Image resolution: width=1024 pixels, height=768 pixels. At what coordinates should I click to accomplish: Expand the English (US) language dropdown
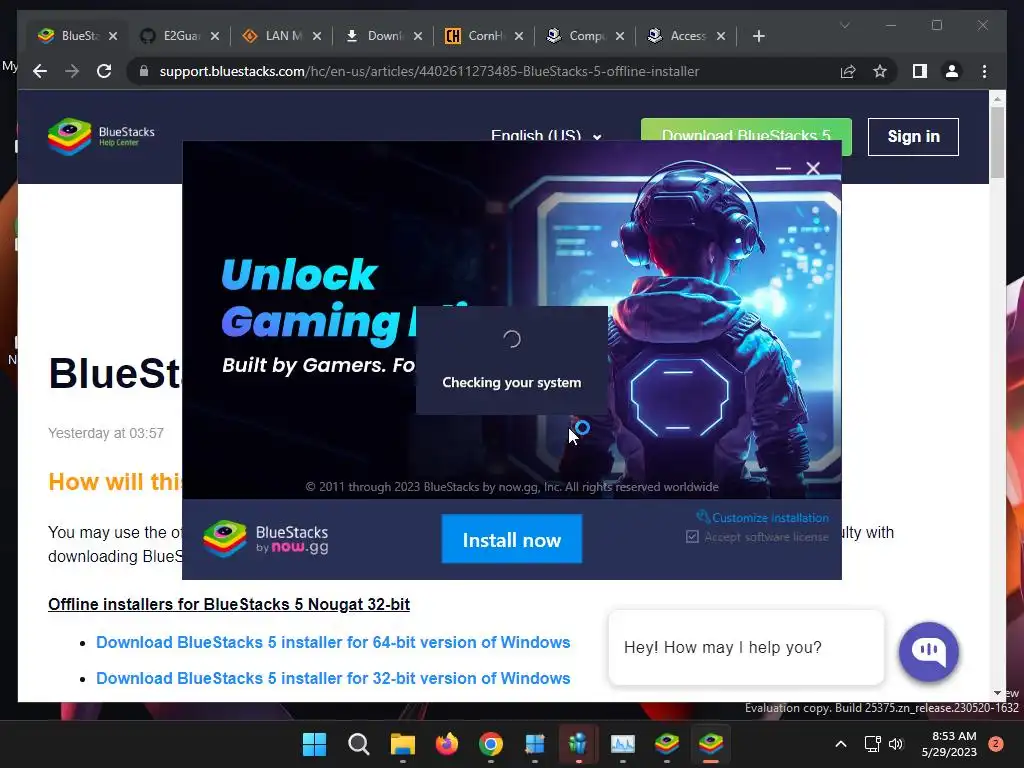(545, 136)
